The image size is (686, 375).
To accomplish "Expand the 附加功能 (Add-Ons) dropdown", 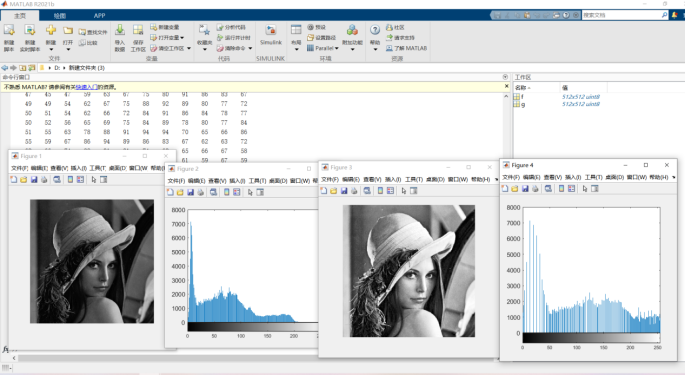I will 352,49.
